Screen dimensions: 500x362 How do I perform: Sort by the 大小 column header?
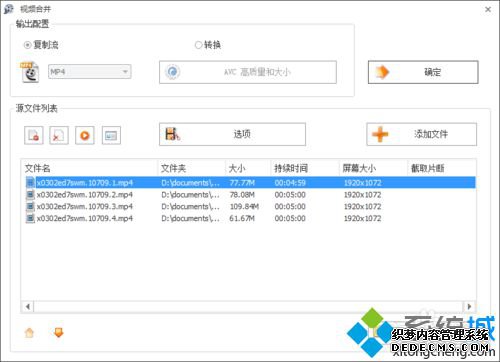[x=248, y=168]
